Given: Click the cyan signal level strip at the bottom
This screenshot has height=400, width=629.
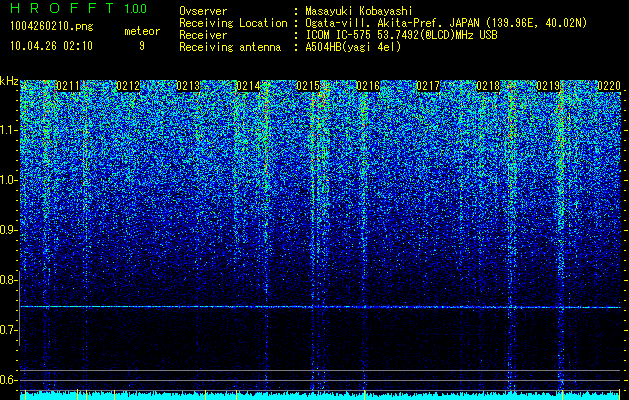Looking at the screenshot, I should [x=320, y=396].
